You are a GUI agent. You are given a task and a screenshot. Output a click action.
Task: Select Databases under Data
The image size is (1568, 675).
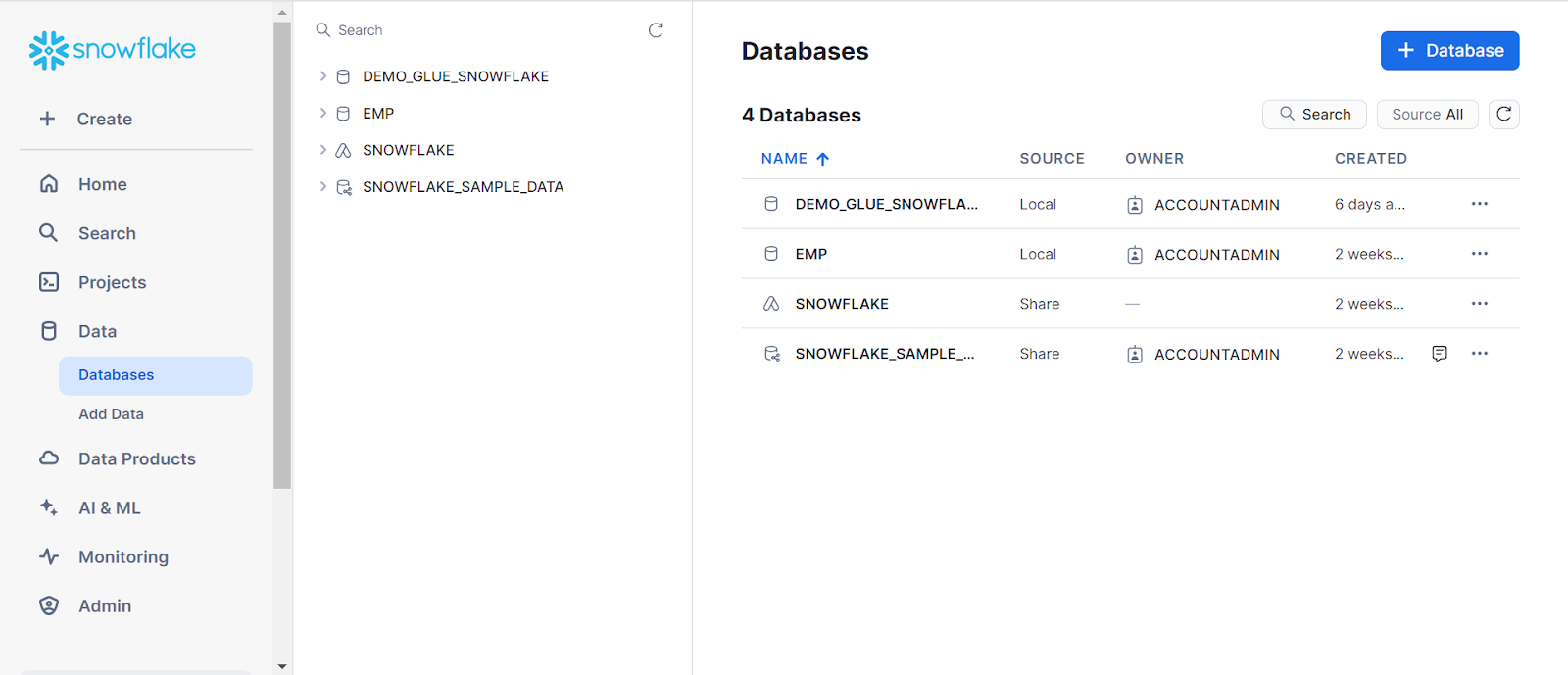(155, 375)
